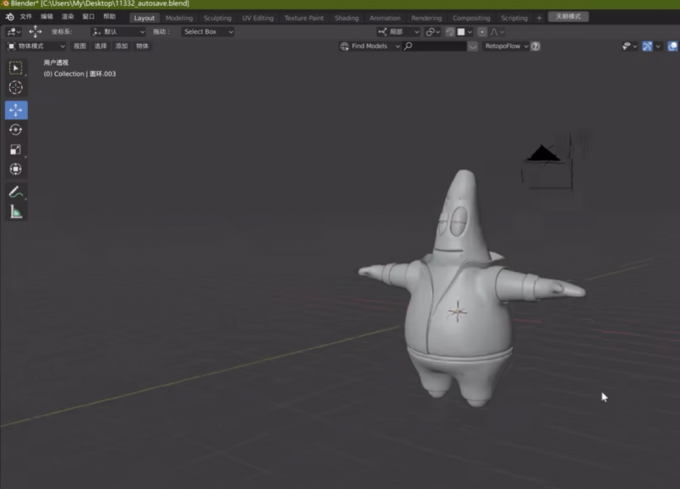Add a new workspace with plus button
680x489 pixels.
[539, 18]
